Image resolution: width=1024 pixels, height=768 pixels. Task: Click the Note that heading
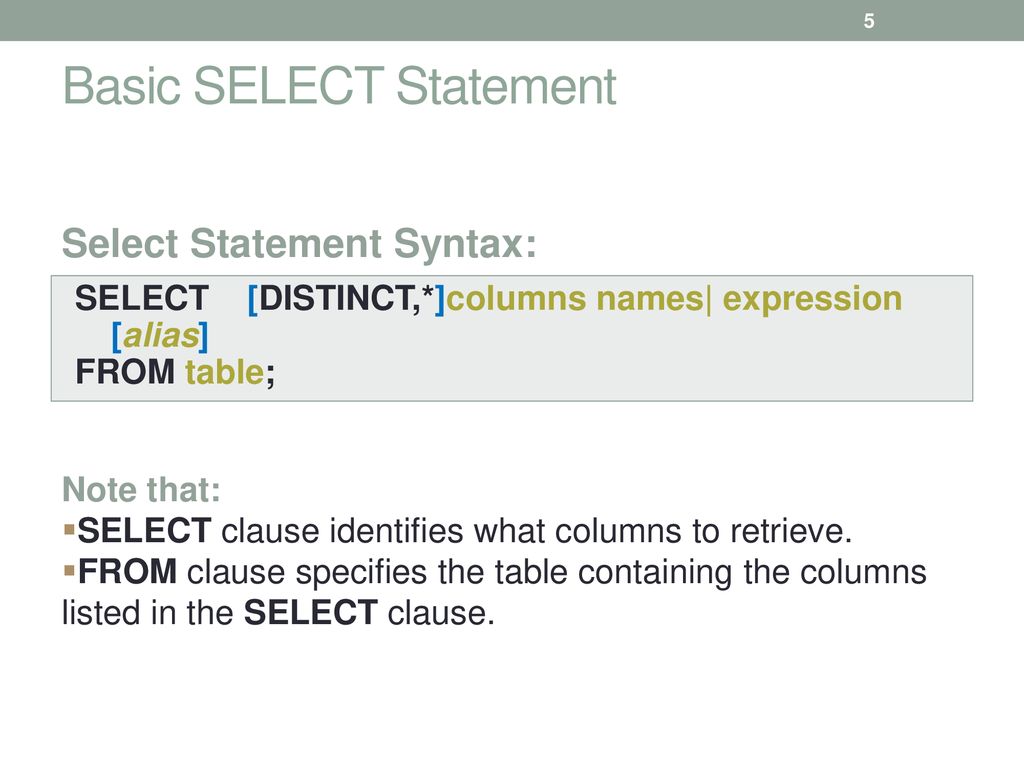[142, 489]
